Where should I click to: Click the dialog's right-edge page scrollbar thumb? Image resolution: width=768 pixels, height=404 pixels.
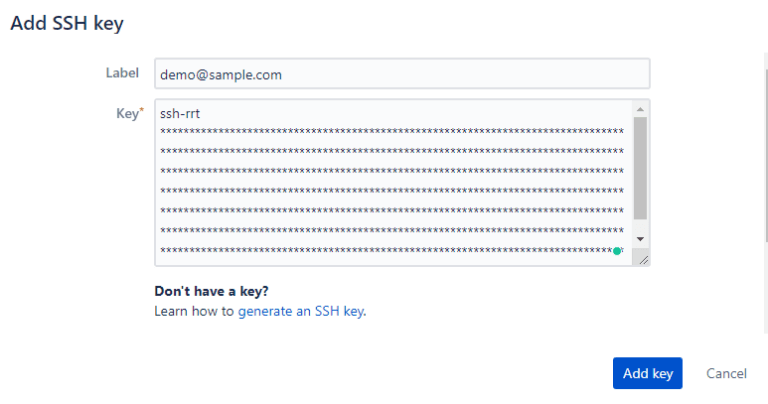click(766, 155)
